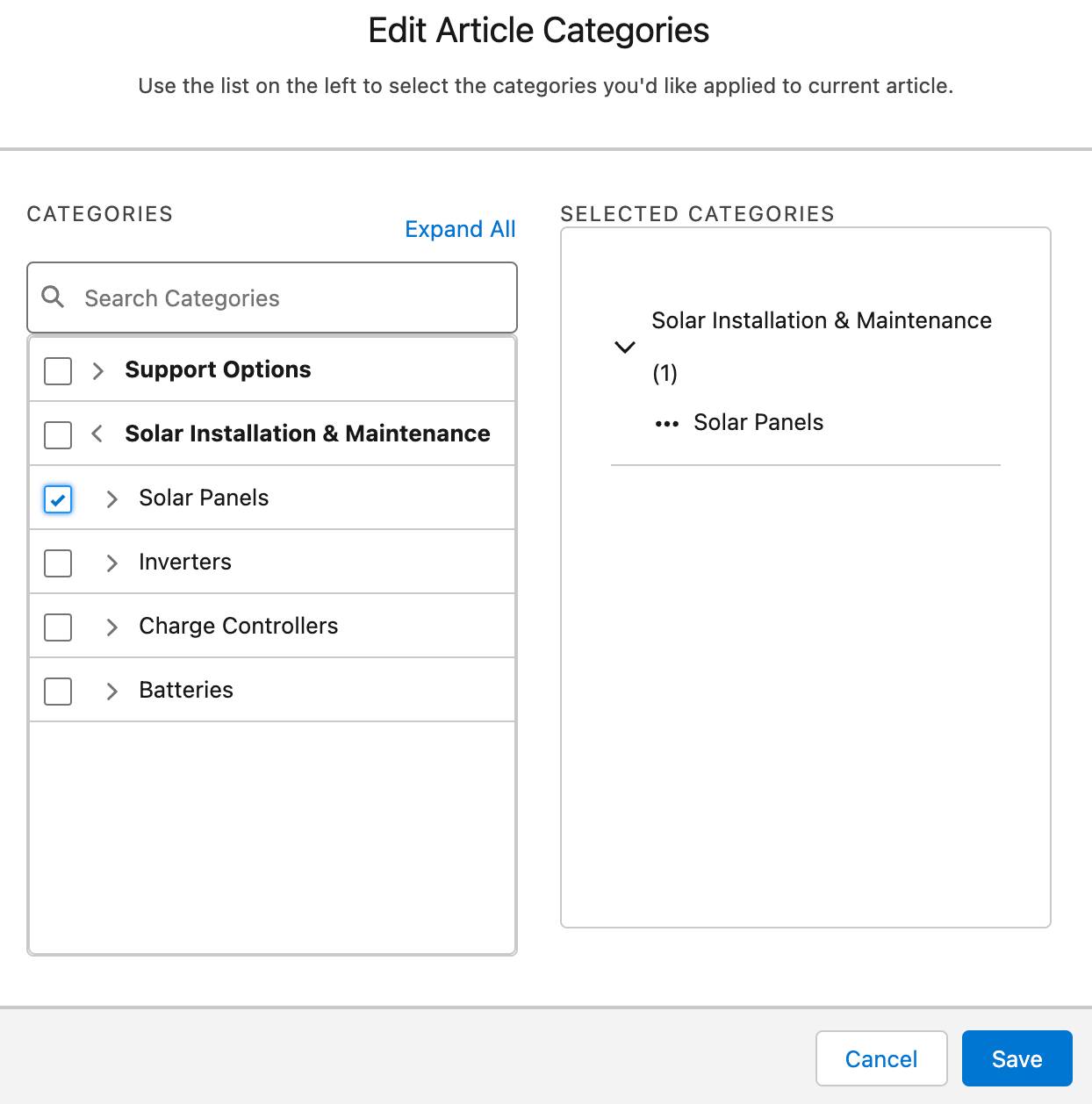Save the article categories
This screenshot has height=1104, width=1092.
pos(1017,1058)
